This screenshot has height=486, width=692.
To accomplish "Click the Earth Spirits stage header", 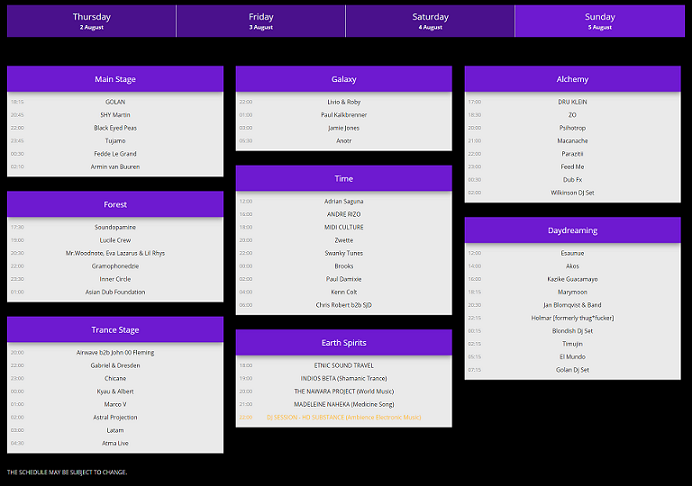I will 344,343.
